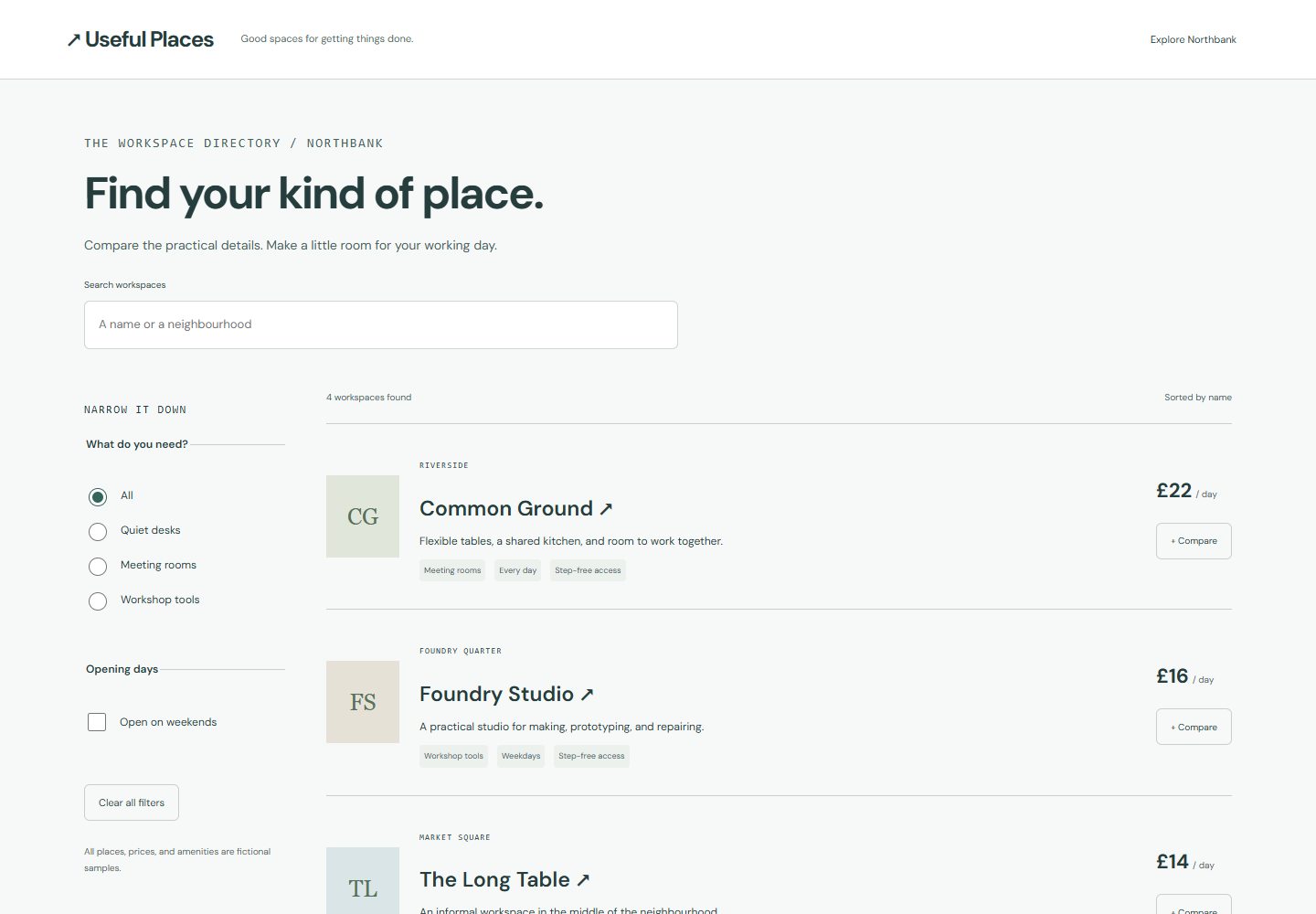
Task: Add Foundry Studio to Compare
Action: click(1194, 727)
